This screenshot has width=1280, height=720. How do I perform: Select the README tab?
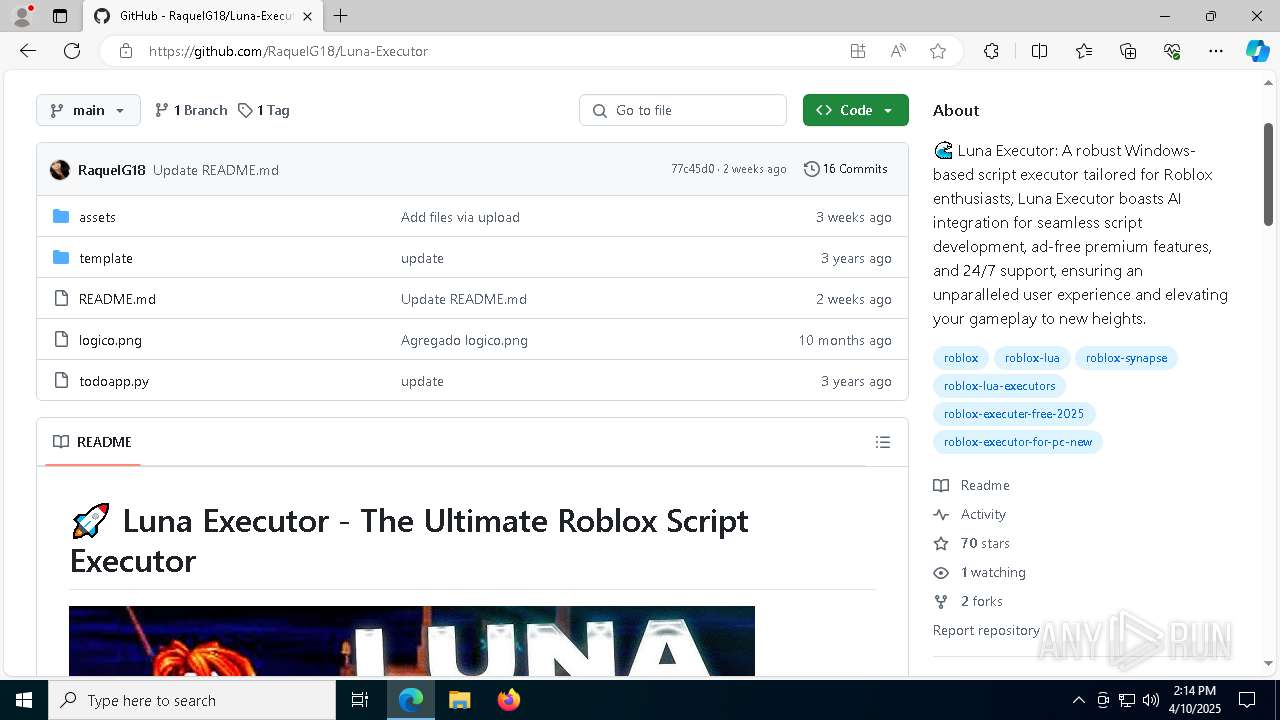coord(92,442)
